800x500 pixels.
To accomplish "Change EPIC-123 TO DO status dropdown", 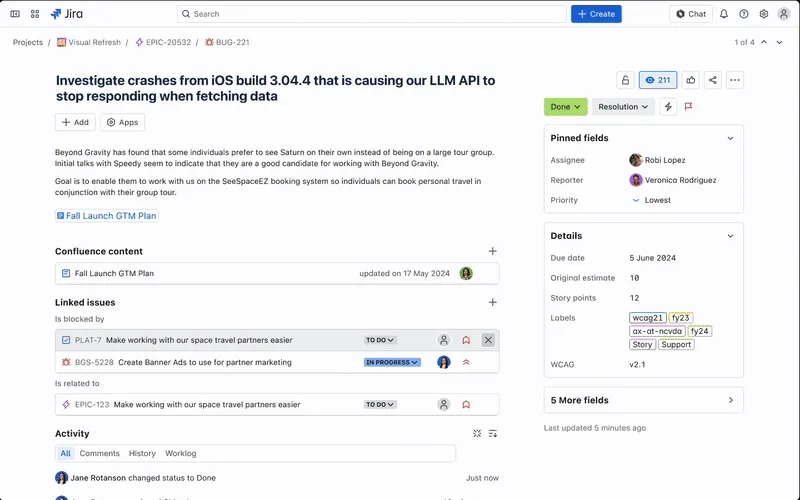I will point(380,405).
